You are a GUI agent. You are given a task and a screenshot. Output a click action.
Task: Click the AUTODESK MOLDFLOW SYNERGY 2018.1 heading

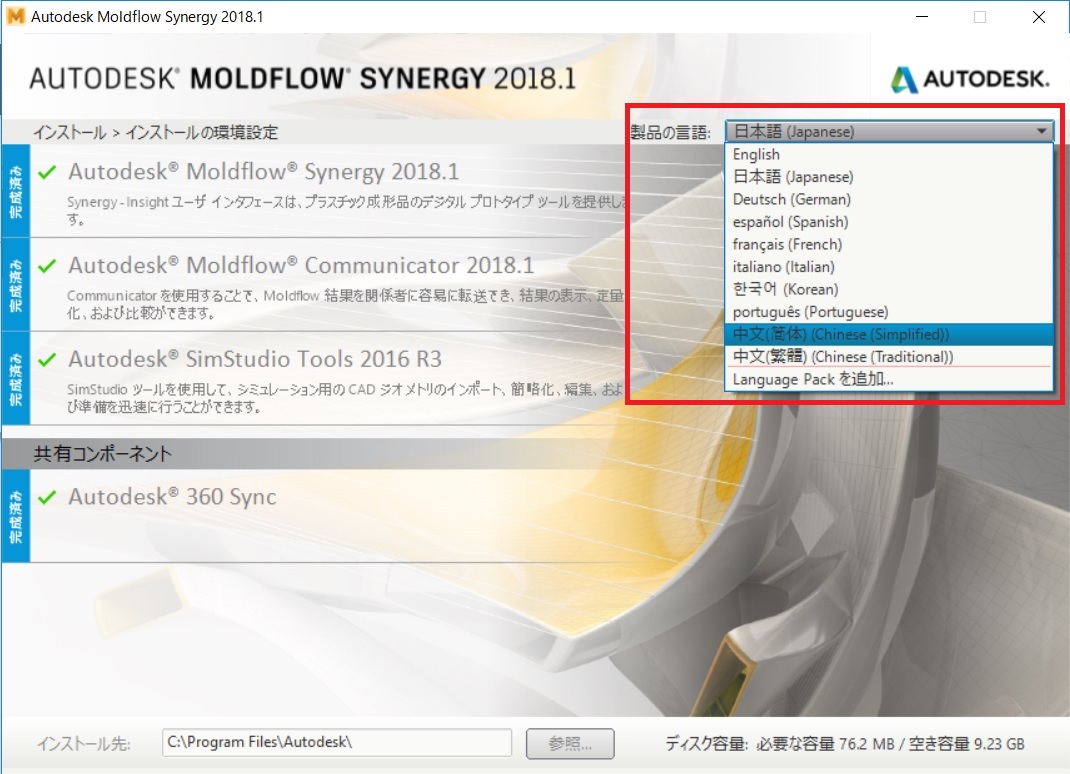click(x=302, y=78)
